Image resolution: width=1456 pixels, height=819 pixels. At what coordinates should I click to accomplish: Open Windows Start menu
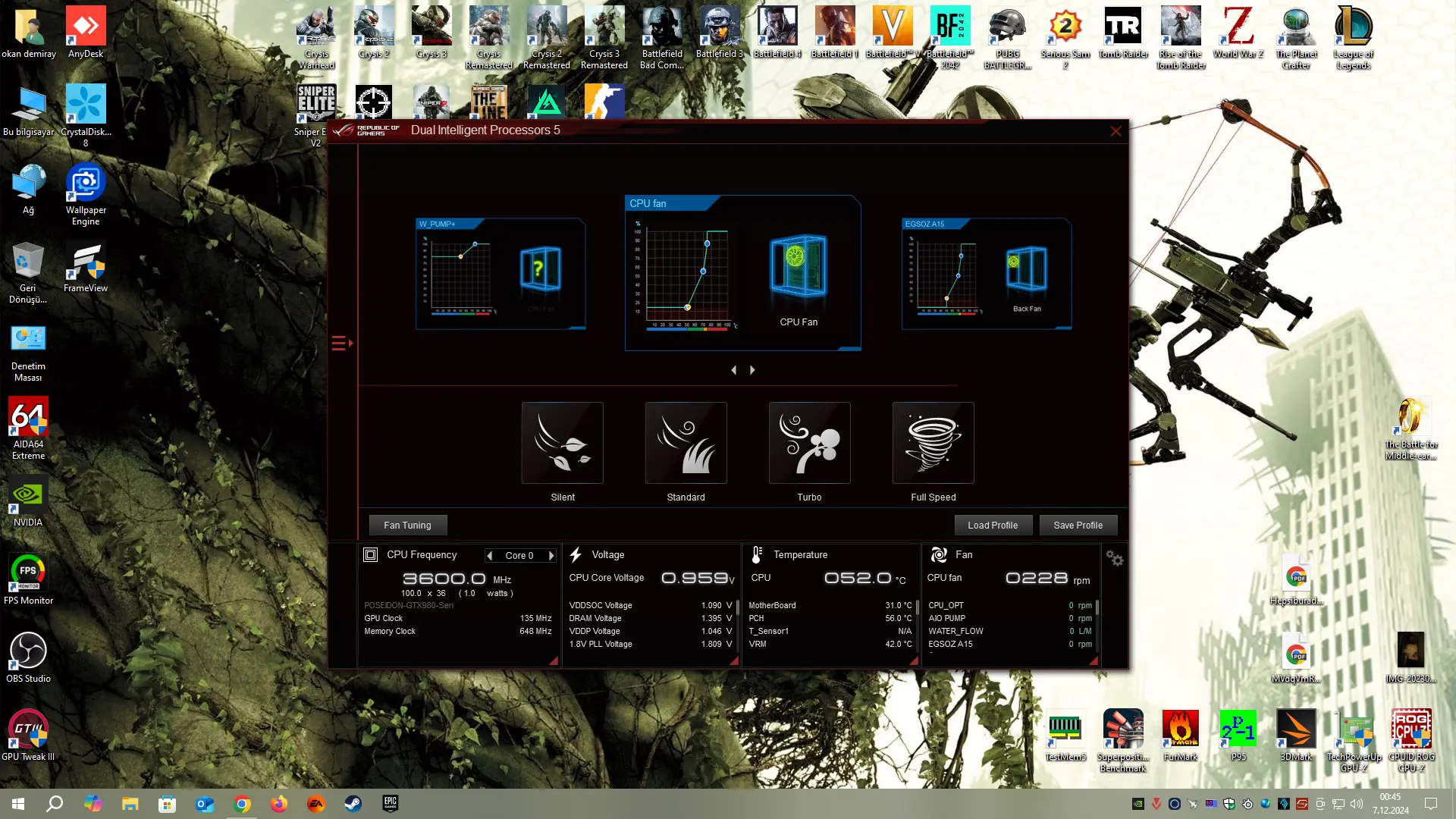pyautogui.click(x=18, y=804)
